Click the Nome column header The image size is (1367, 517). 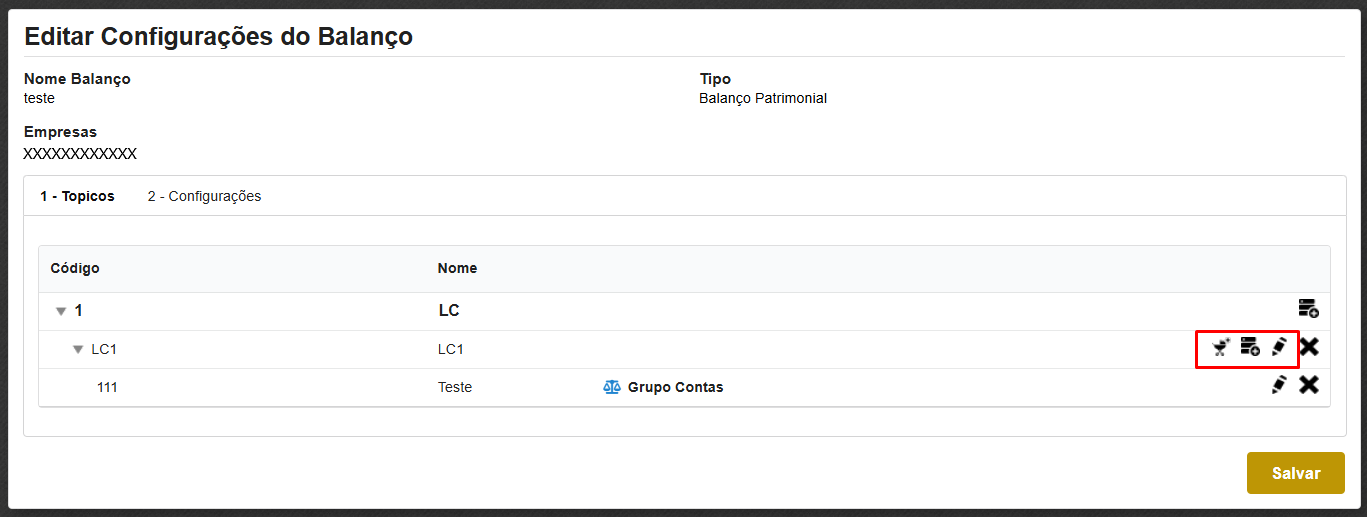457,268
